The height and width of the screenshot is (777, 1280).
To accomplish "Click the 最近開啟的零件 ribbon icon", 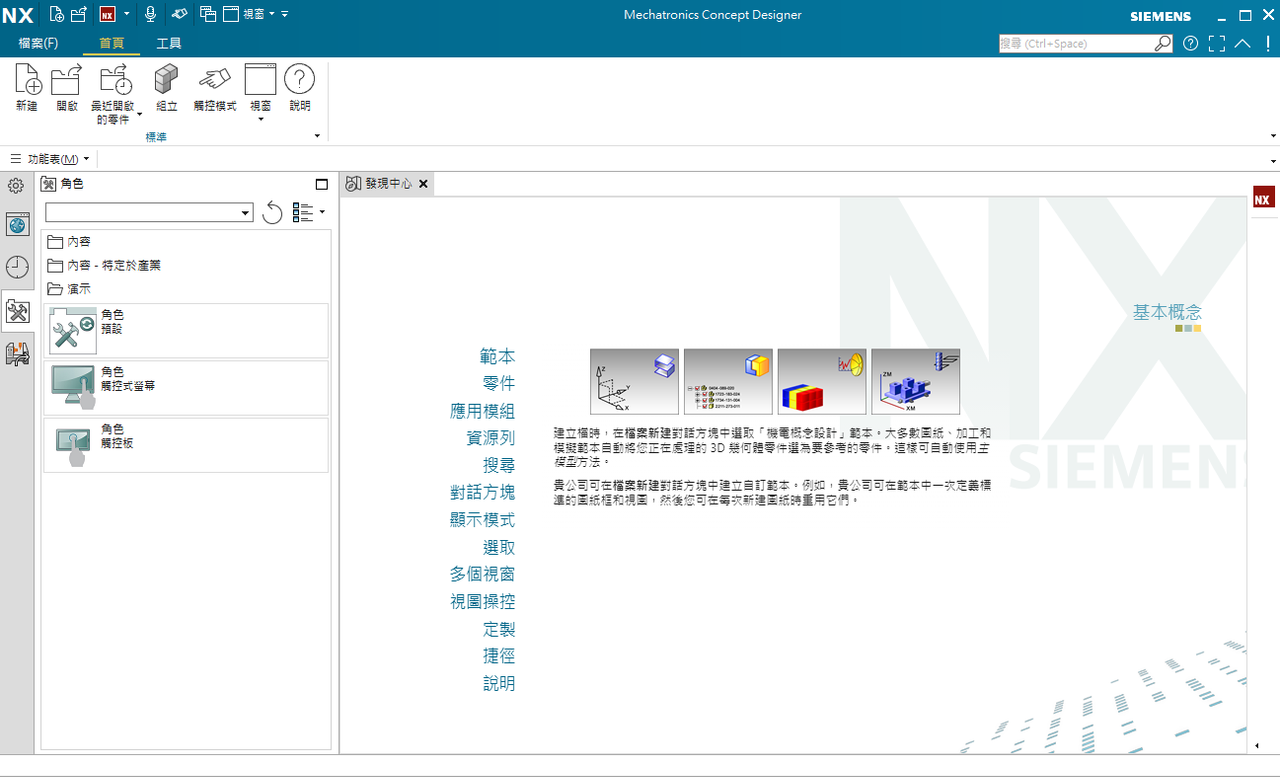I will 116,80.
